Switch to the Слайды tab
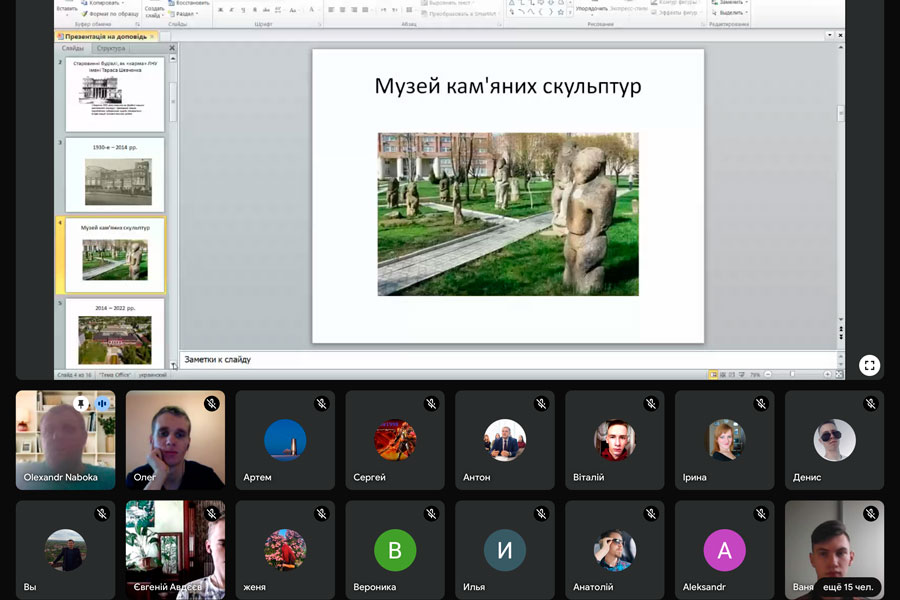 tap(73, 48)
